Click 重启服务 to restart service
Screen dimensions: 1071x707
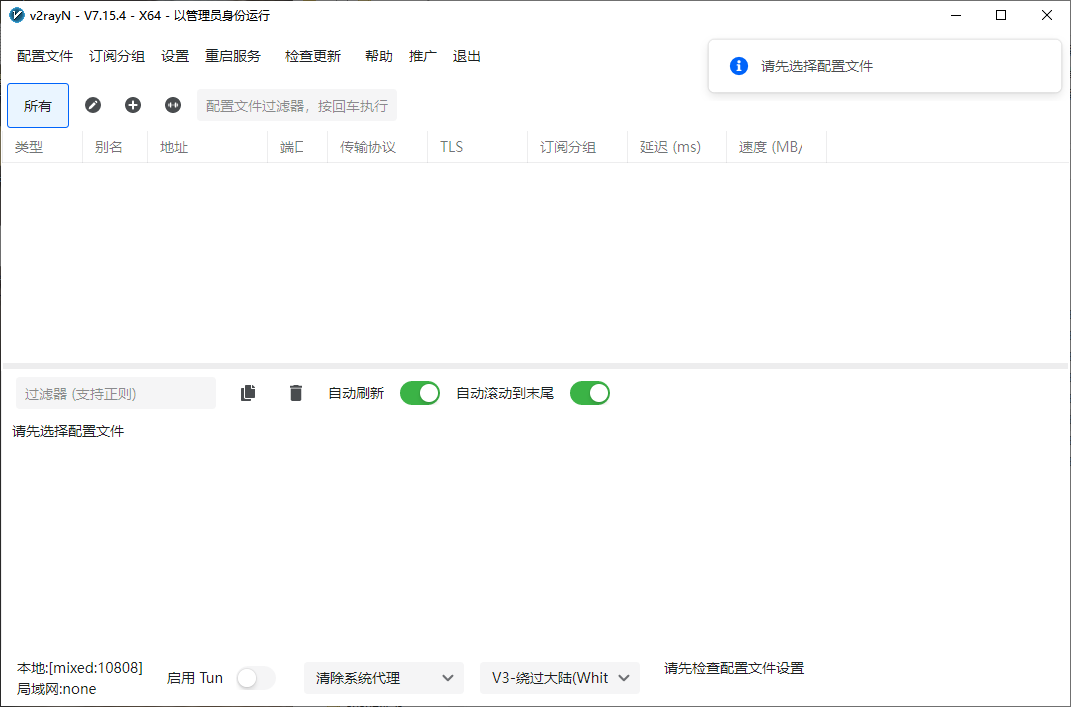point(233,56)
